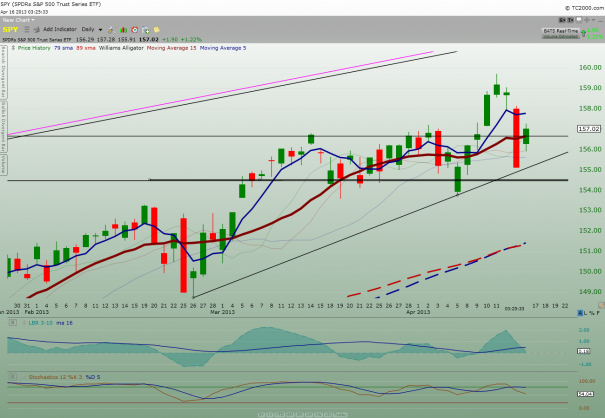
Task: Click the 89 xma indicator label
Action: [86, 48]
